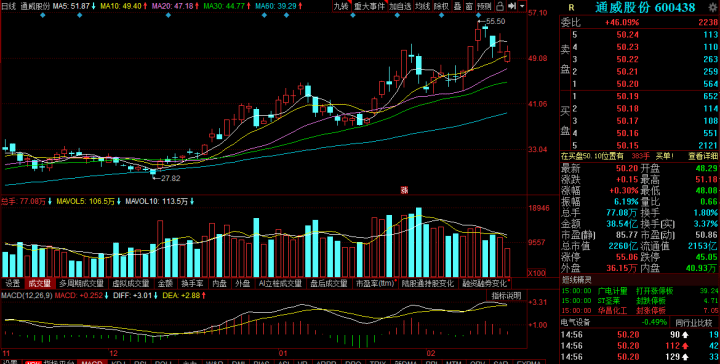
Task: Select the 多周期成交量 tab
Action: pos(82,283)
